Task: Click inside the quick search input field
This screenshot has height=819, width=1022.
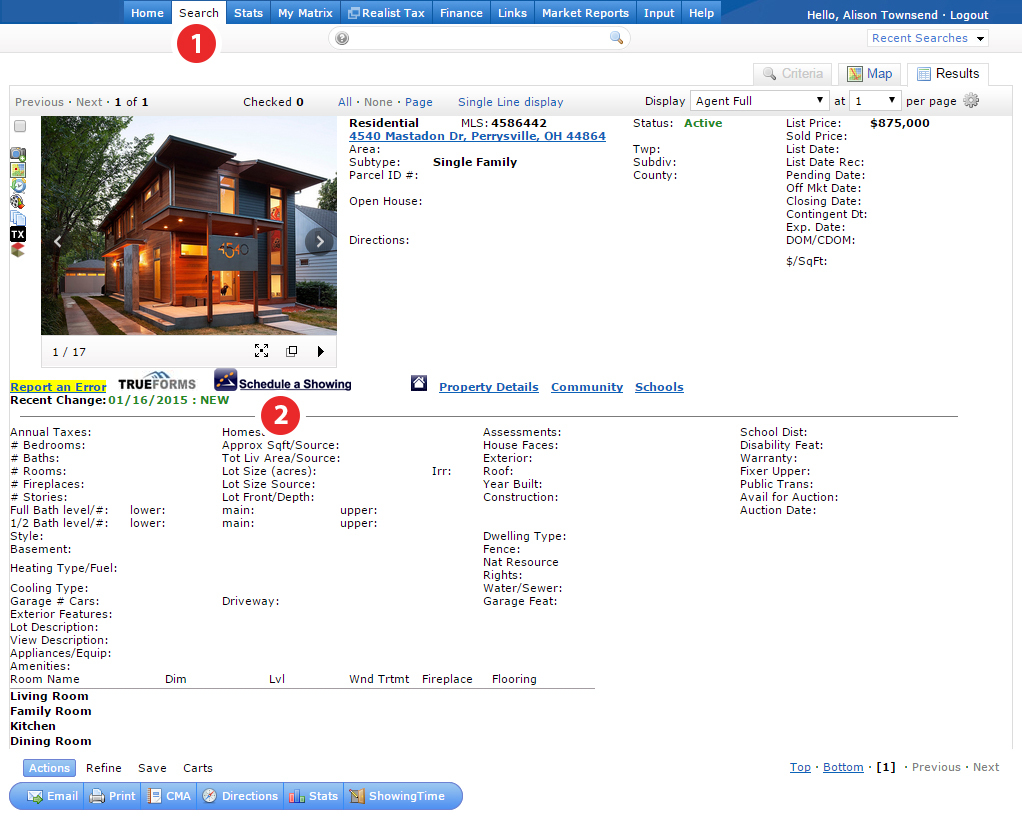Action: (478, 38)
